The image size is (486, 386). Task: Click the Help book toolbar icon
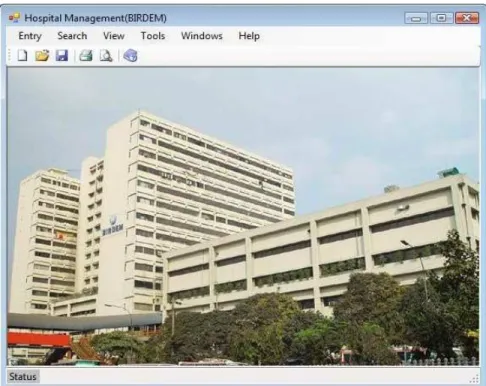click(130, 56)
